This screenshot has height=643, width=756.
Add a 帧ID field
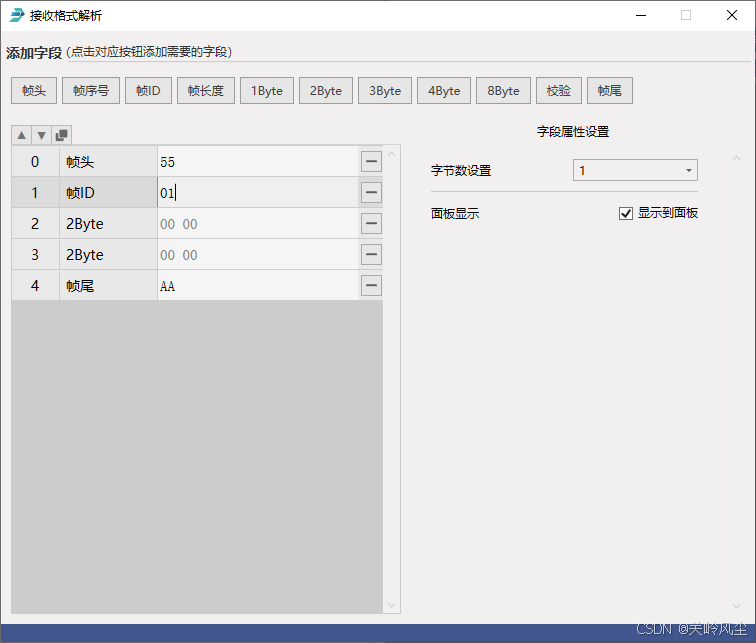[x=148, y=91]
